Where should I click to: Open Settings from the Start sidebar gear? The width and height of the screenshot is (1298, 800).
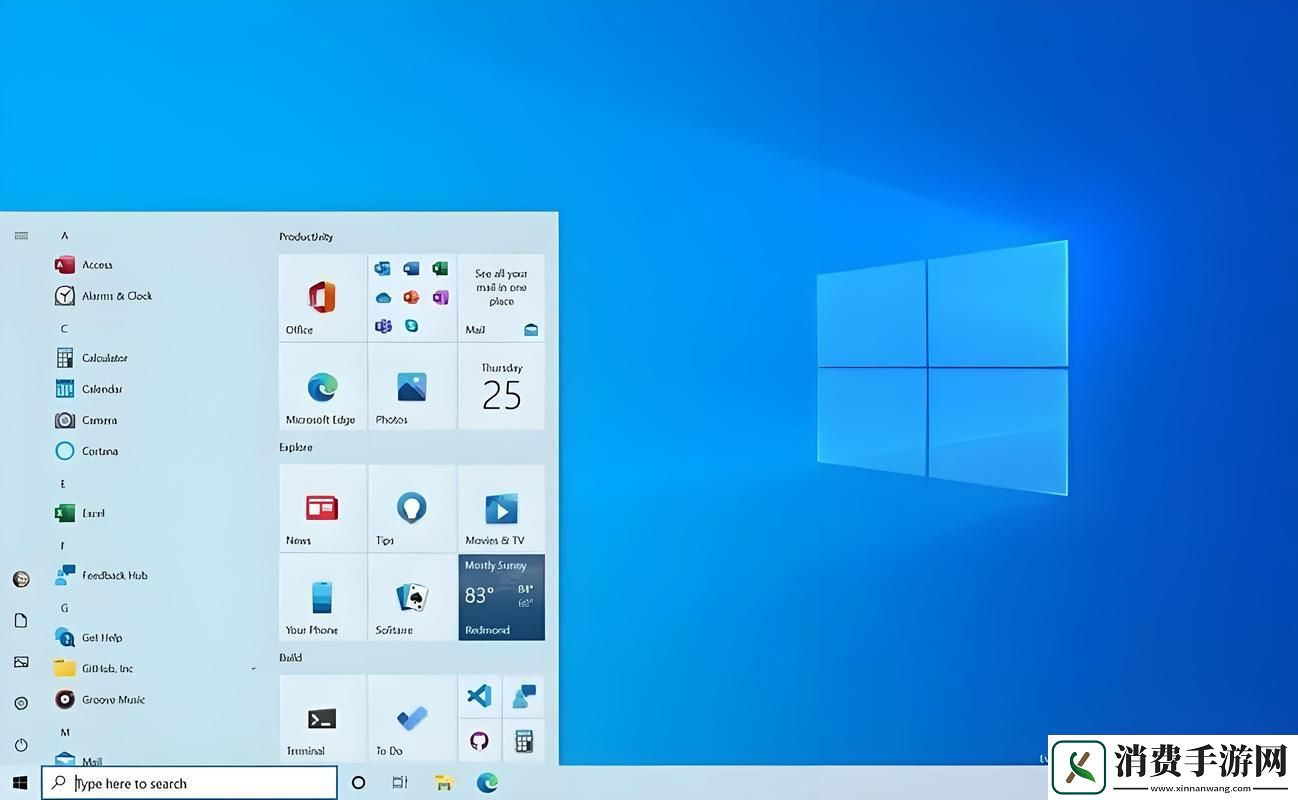click(x=20, y=703)
